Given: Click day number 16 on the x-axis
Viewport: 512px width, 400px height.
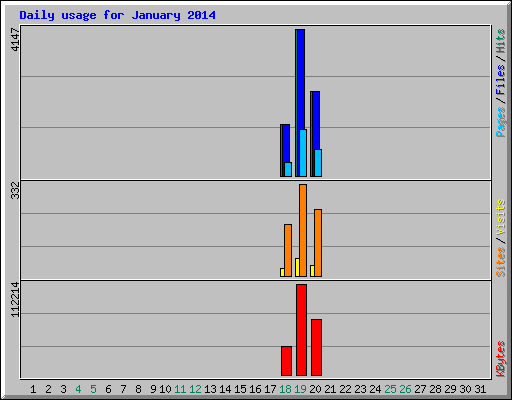Looking at the screenshot, I should coord(255,389).
